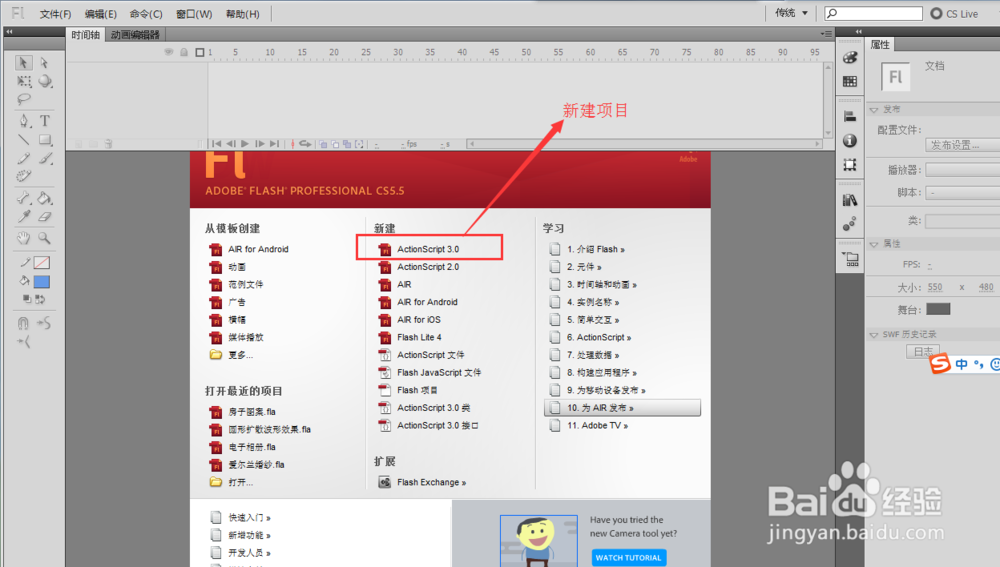Select the Pencil tool
The height and width of the screenshot is (567, 1000).
tap(24, 158)
